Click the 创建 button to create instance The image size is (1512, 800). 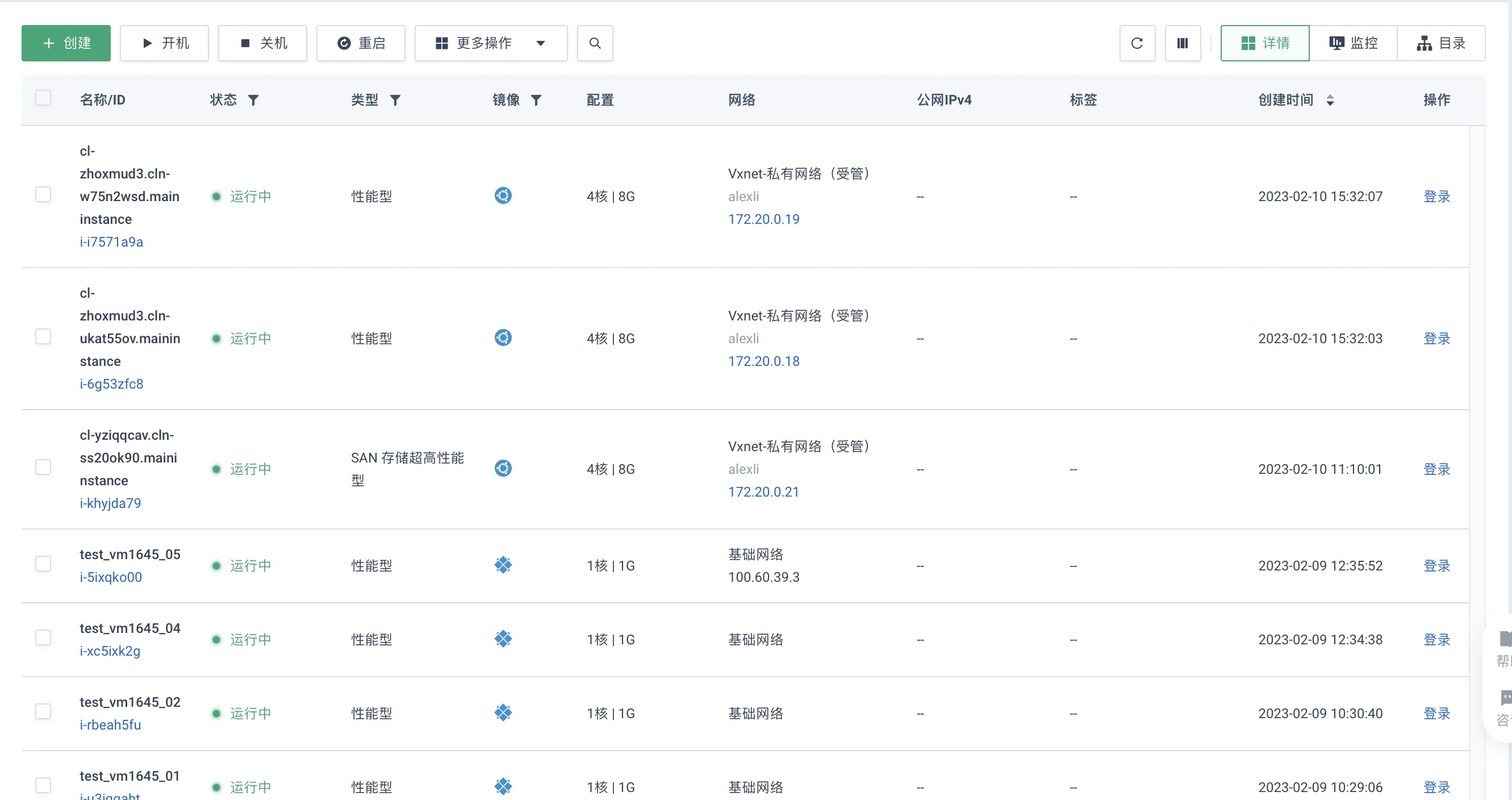pos(66,43)
